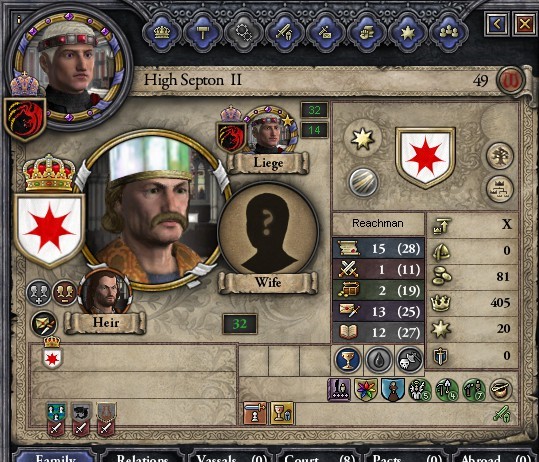Toggle the round grey striped orb button
Image resolution: width=539 pixels, height=462 pixels.
pos(363,182)
